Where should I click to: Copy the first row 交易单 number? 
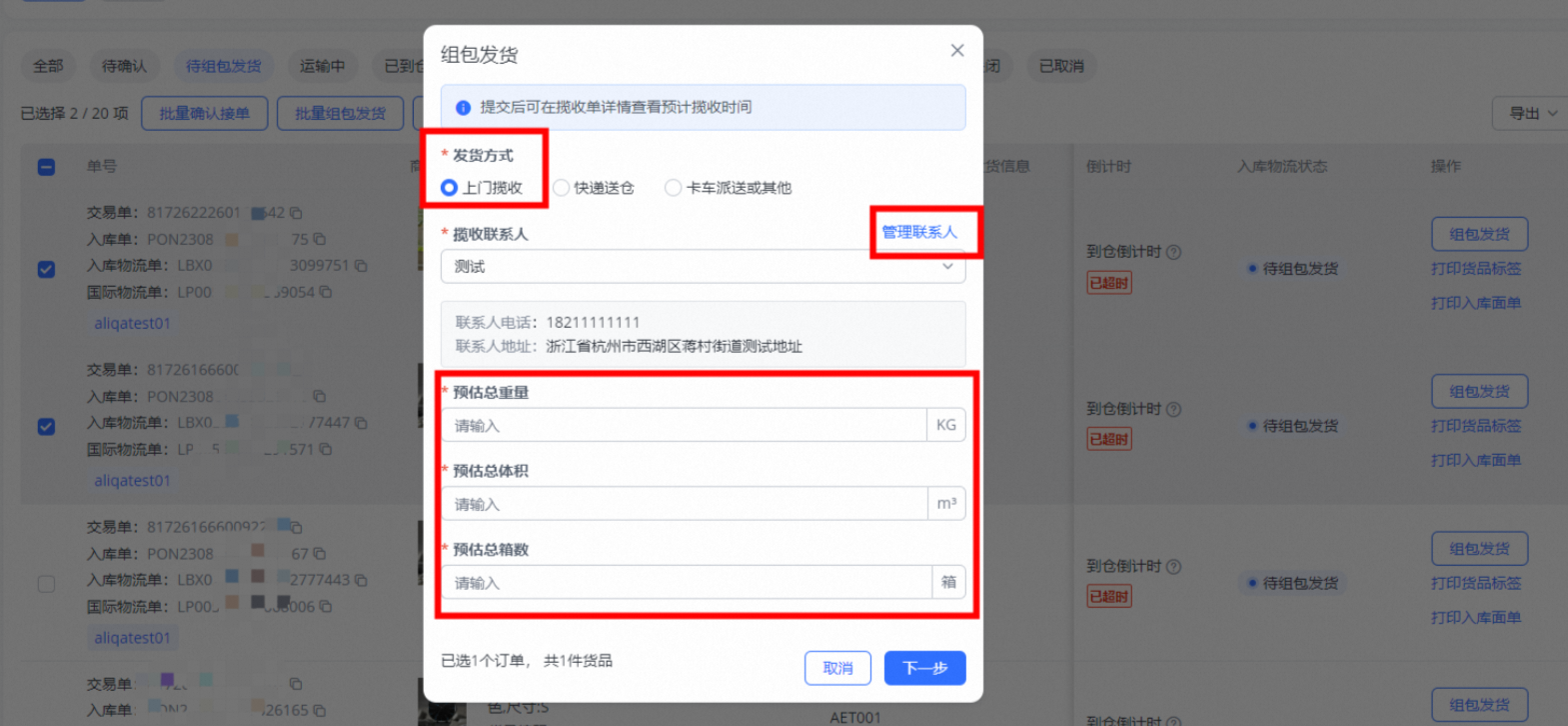point(296,213)
